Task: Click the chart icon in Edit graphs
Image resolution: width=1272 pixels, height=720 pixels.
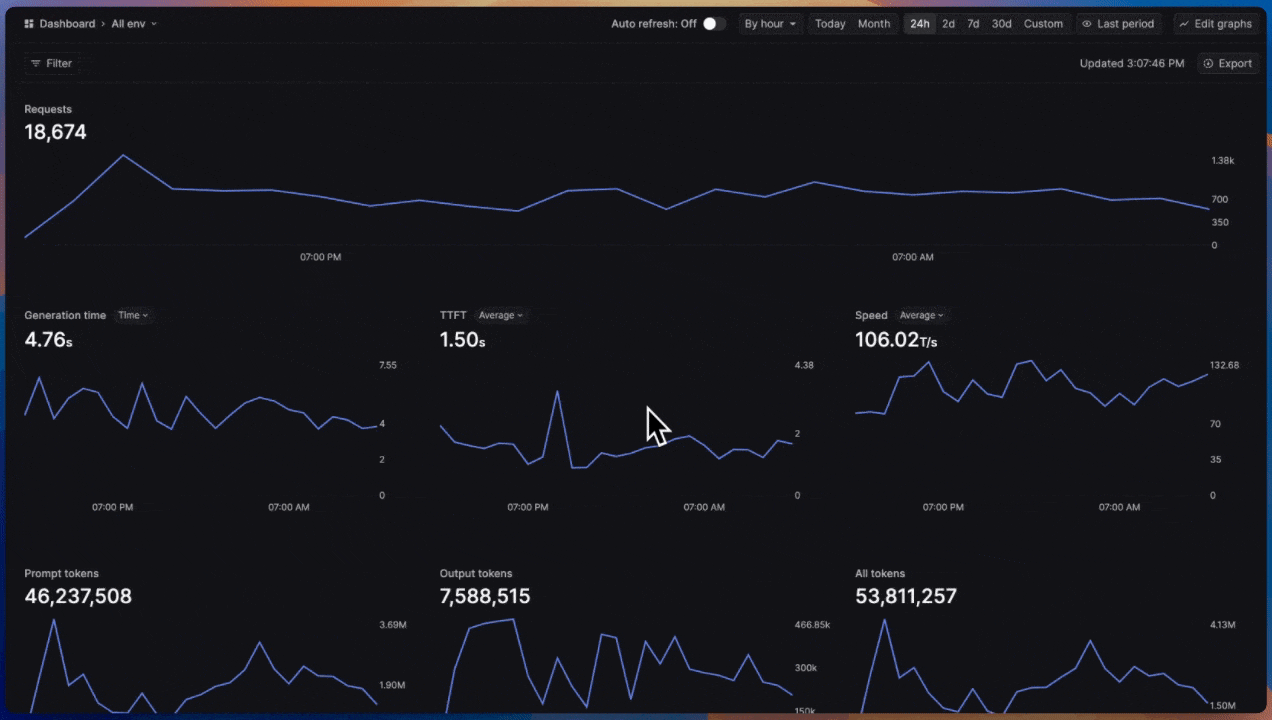Action: coord(1184,24)
